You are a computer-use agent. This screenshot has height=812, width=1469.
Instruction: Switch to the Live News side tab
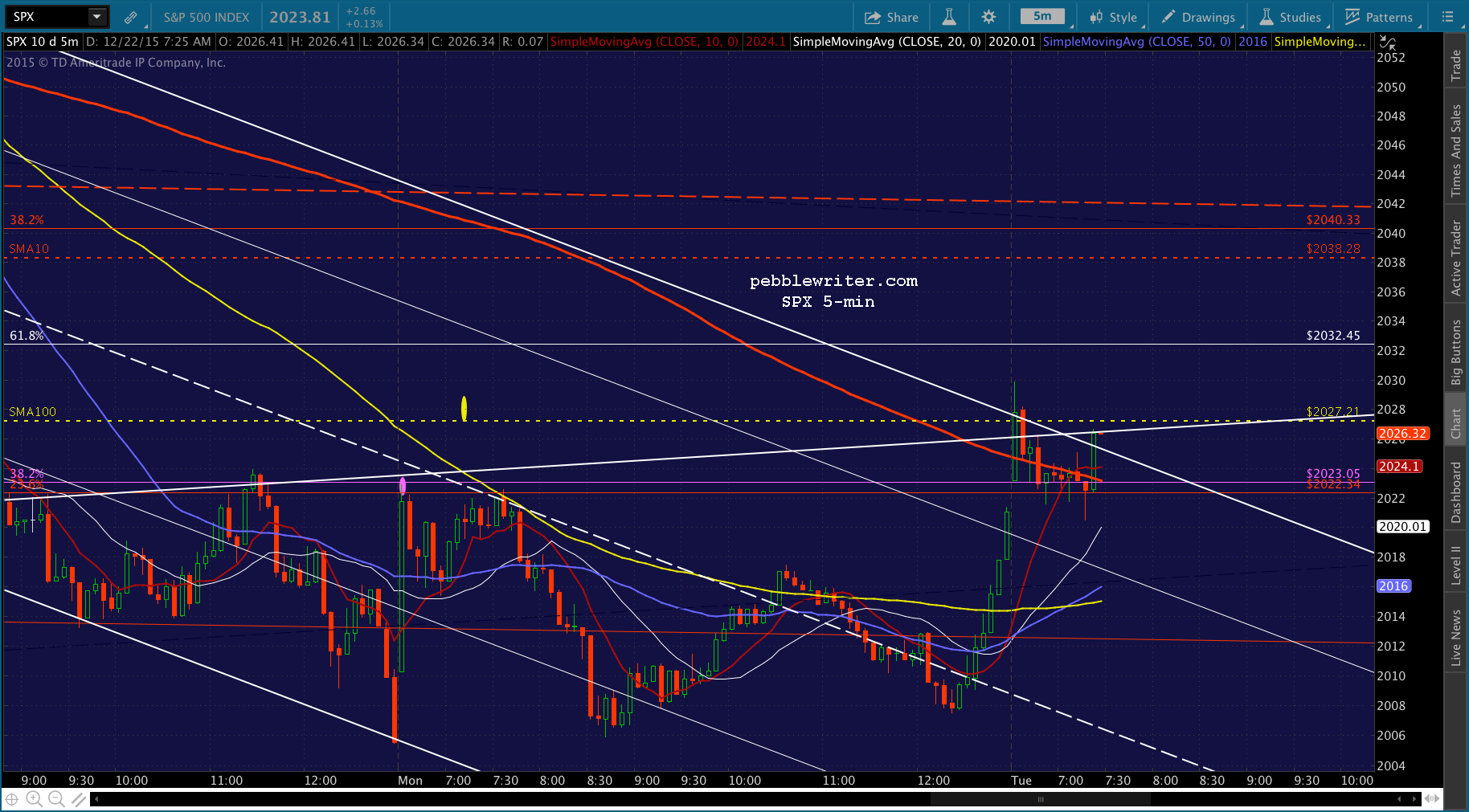(1455, 638)
